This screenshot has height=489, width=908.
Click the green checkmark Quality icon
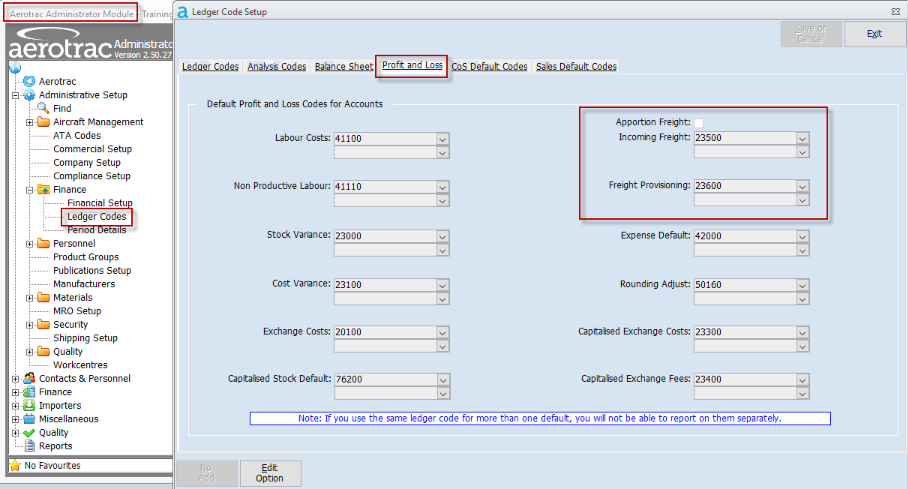[x=29, y=432]
